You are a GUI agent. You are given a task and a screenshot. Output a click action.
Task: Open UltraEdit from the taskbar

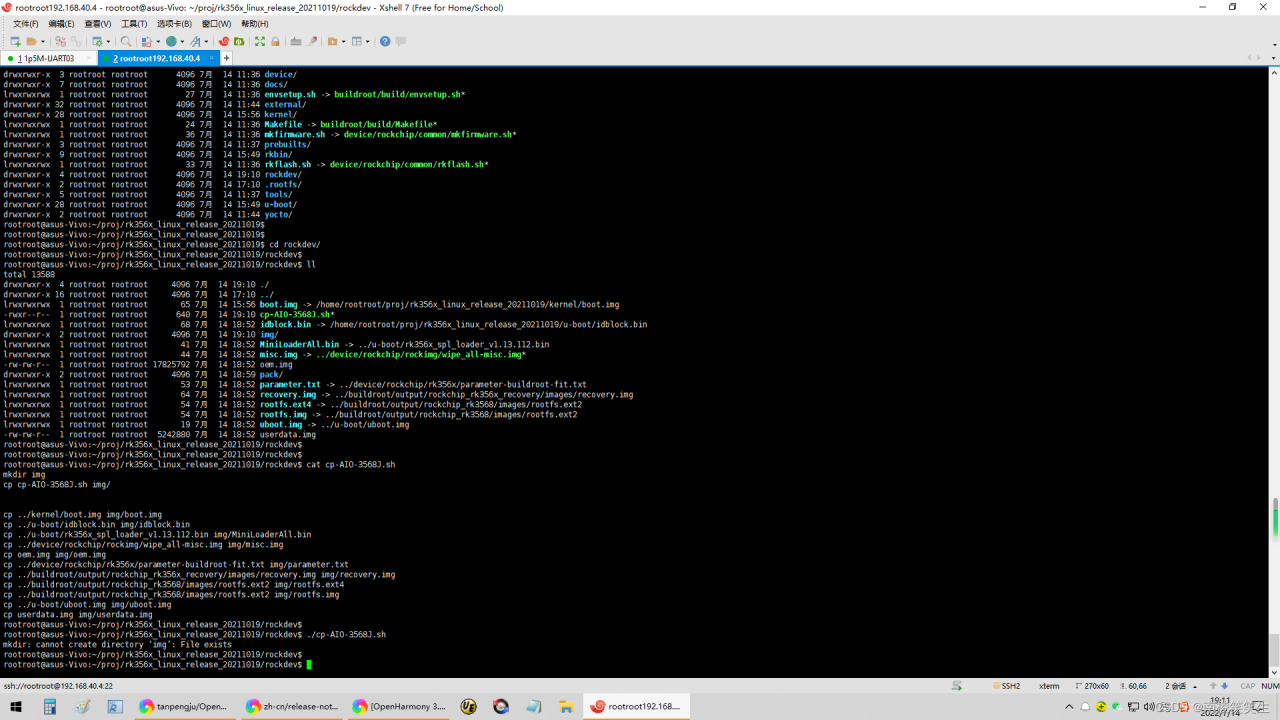(x=469, y=706)
